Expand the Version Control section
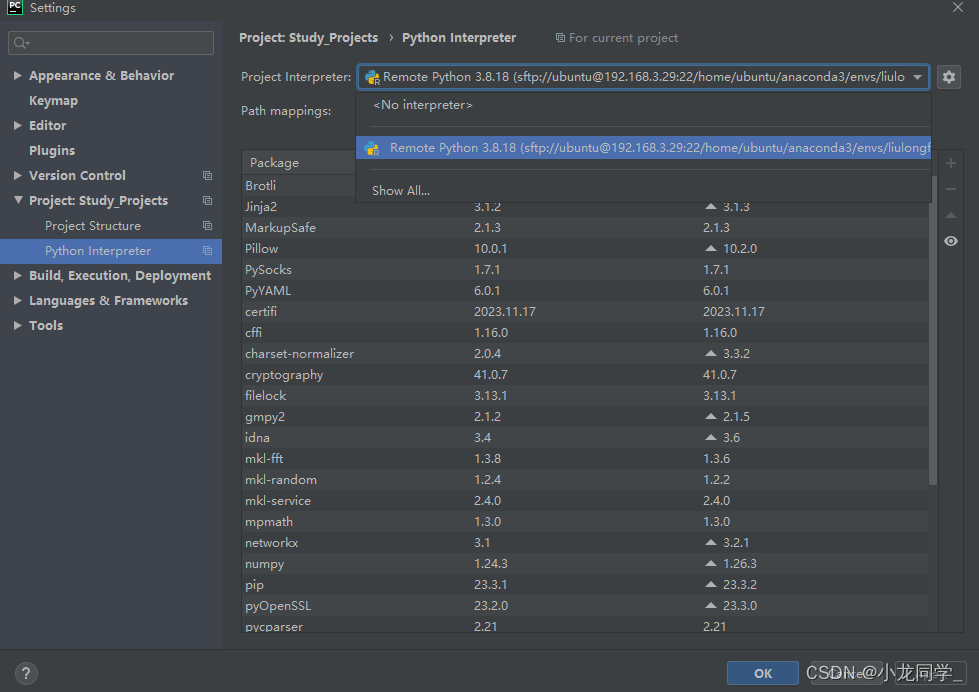The image size is (979, 692). tap(17, 175)
